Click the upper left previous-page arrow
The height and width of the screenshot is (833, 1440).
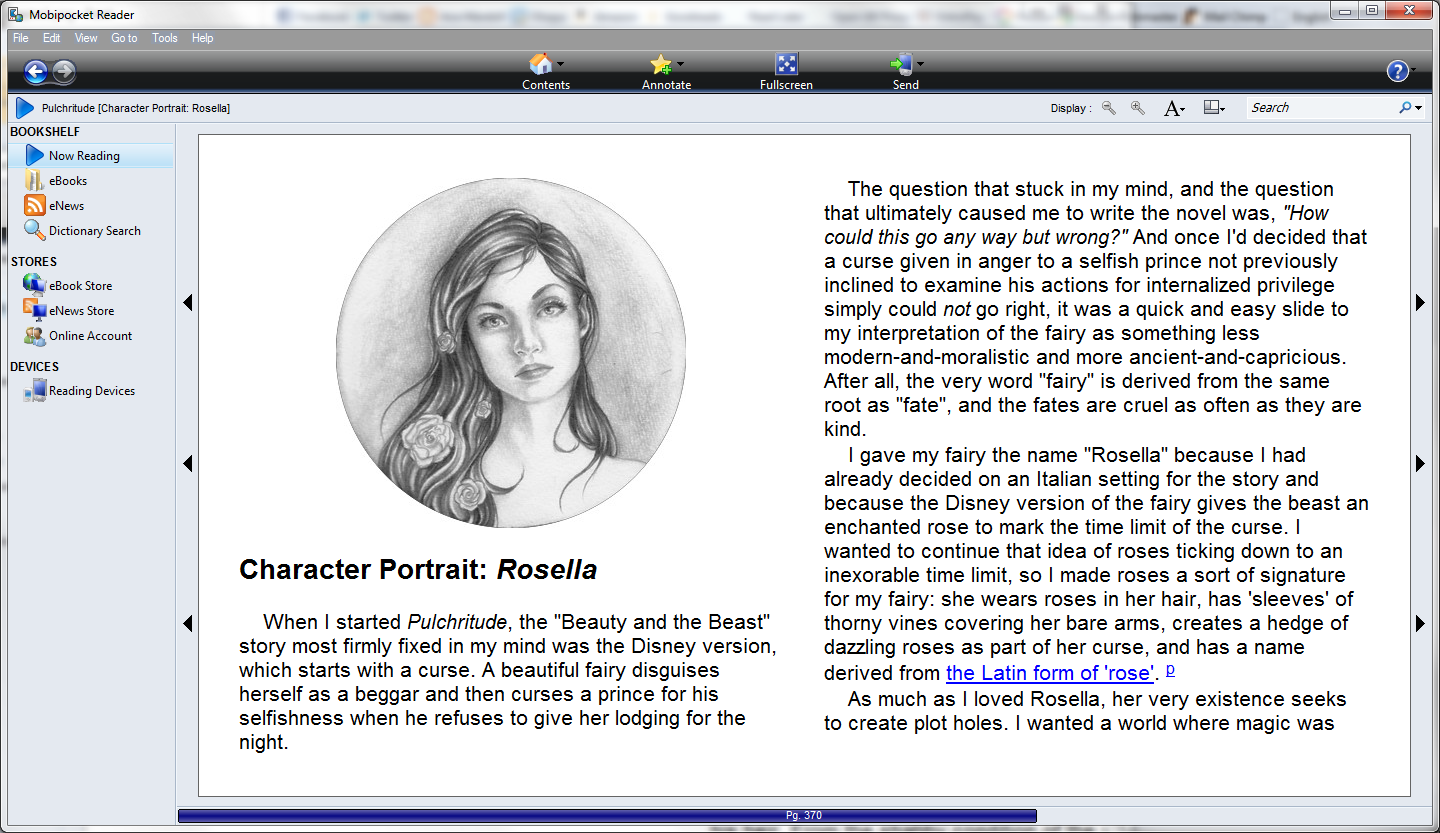click(187, 302)
